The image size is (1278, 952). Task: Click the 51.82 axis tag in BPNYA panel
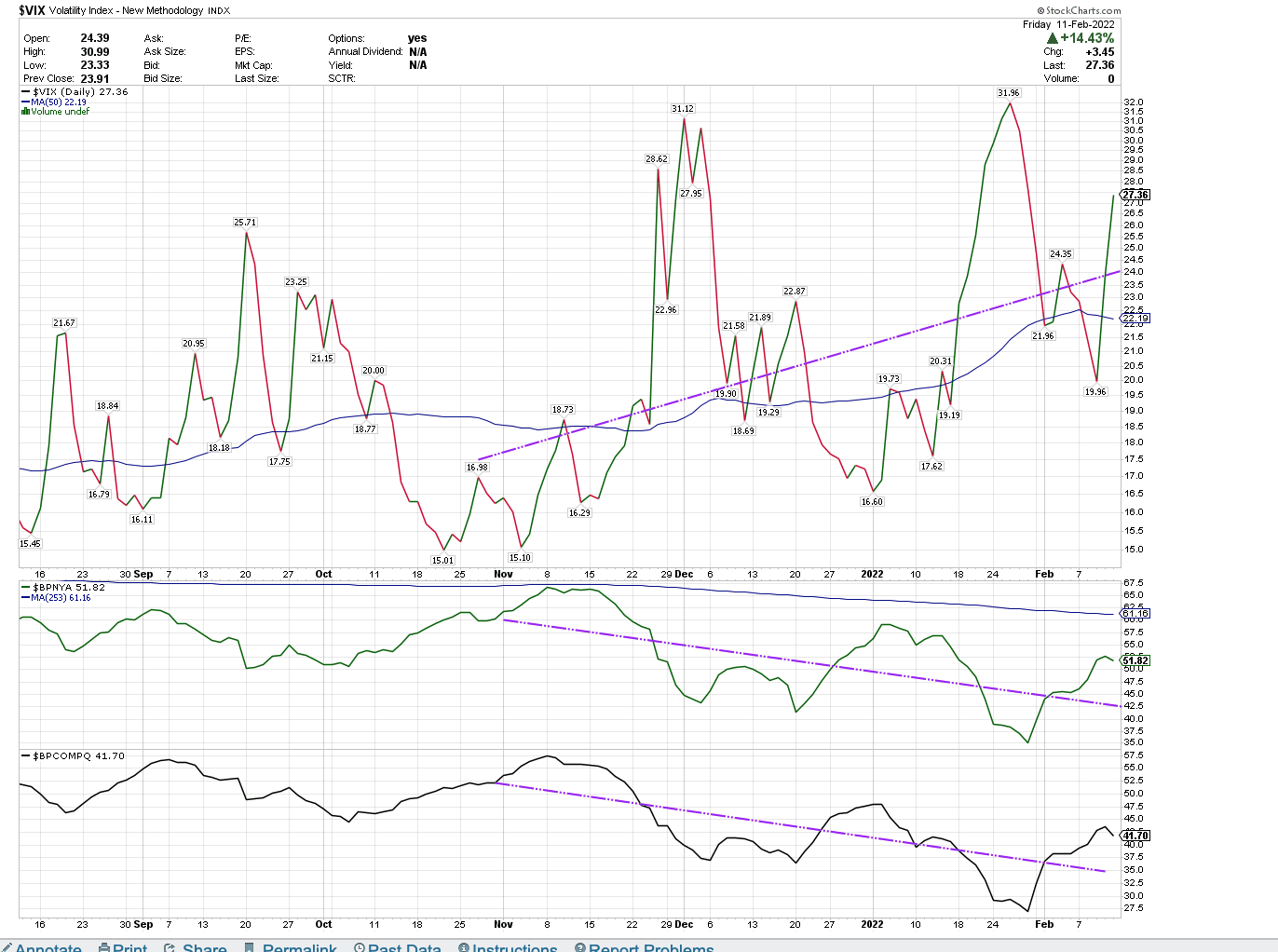(x=1136, y=660)
